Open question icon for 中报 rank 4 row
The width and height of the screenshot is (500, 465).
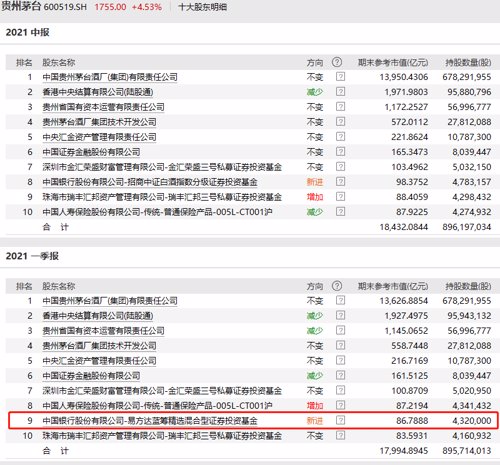[x=340, y=122]
